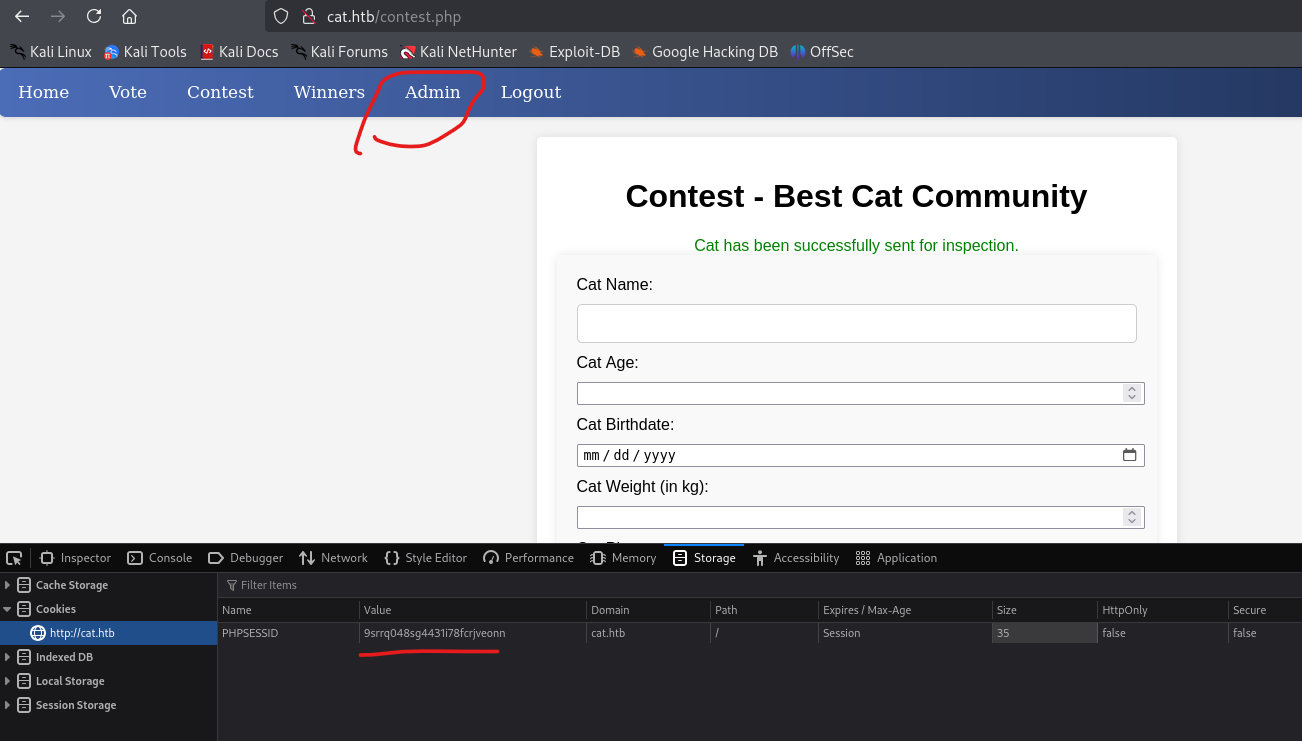1302x741 pixels.
Task: Open the Exploit-DB bookmark
Action: click(x=574, y=52)
